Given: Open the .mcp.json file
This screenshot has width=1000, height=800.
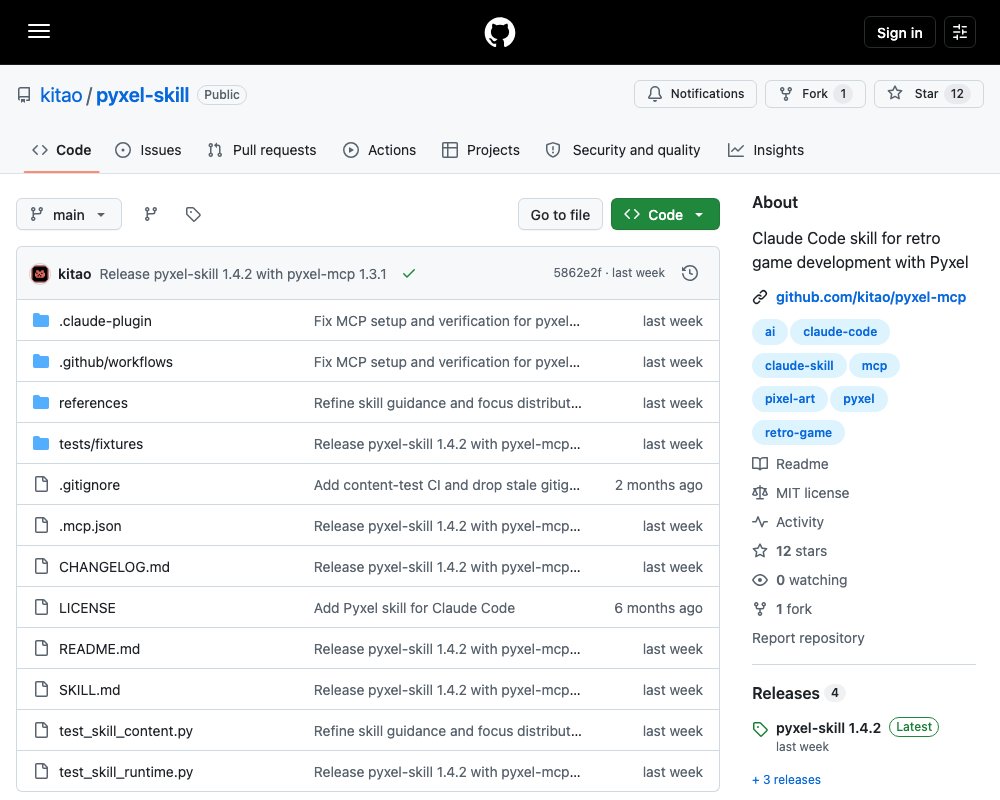Looking at the screenshot, I should tap(90, 526).
